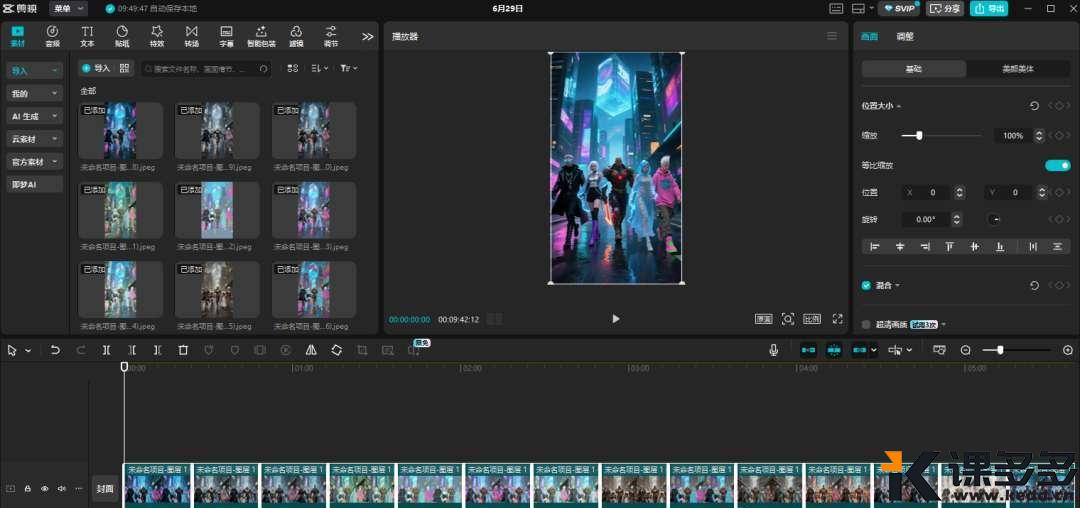Viewport: 1080px width, 508px height.
Task: Expand the AI 生成 sidebar category
Action: (x=34, y=116)
